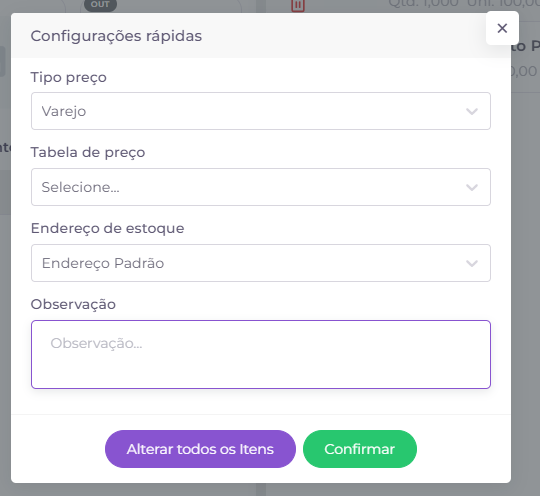This screenshot has height=496, width=540.
Task: Open the Tabela de preço dropdown
Action: coord(261,187)
